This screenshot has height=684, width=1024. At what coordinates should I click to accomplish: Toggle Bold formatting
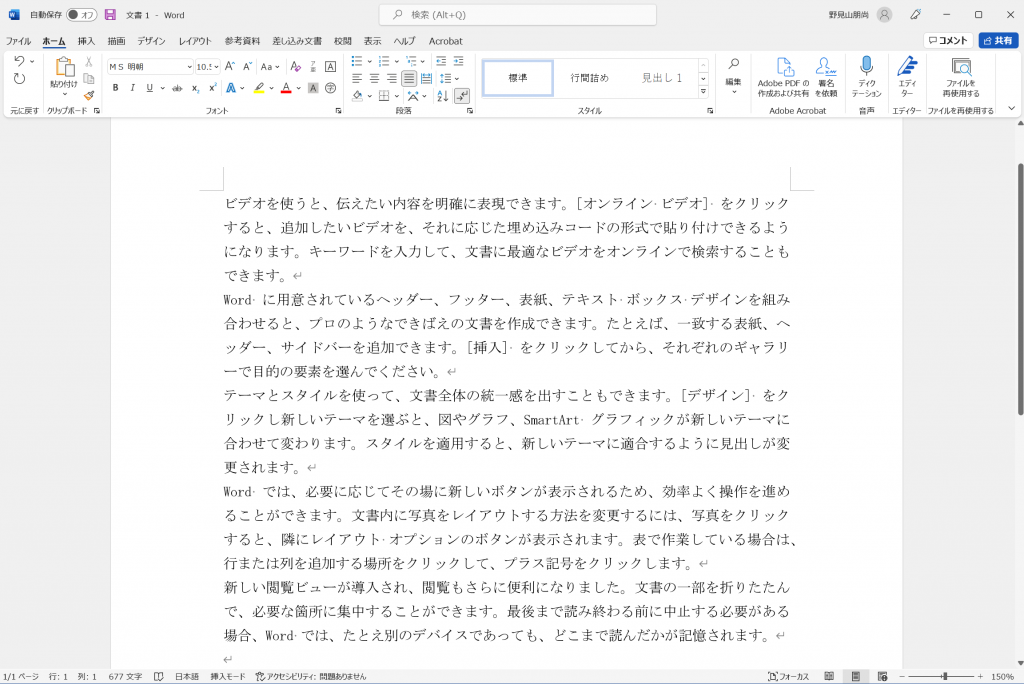(x=116, y=88)
